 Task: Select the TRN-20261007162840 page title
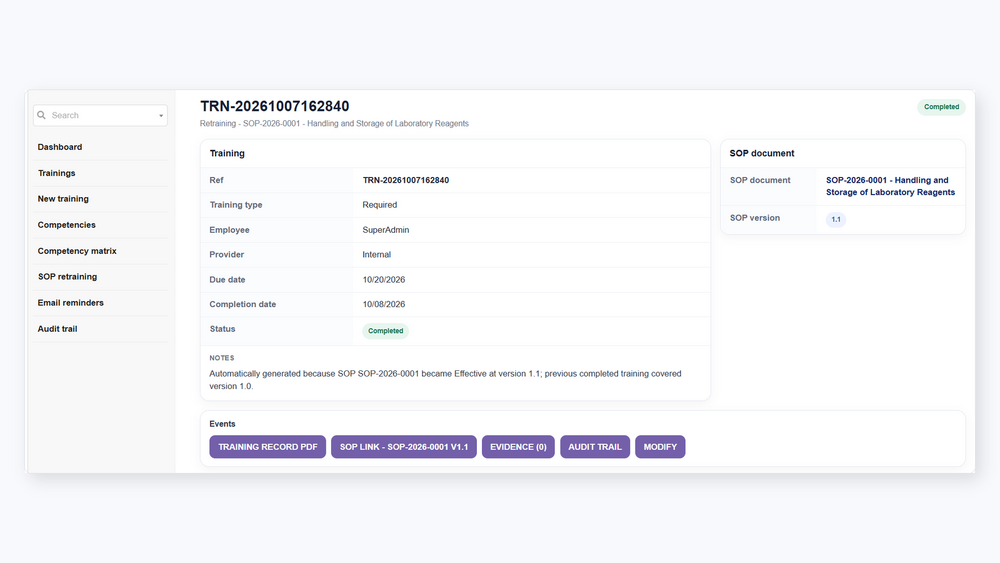(x=275, y=106)
